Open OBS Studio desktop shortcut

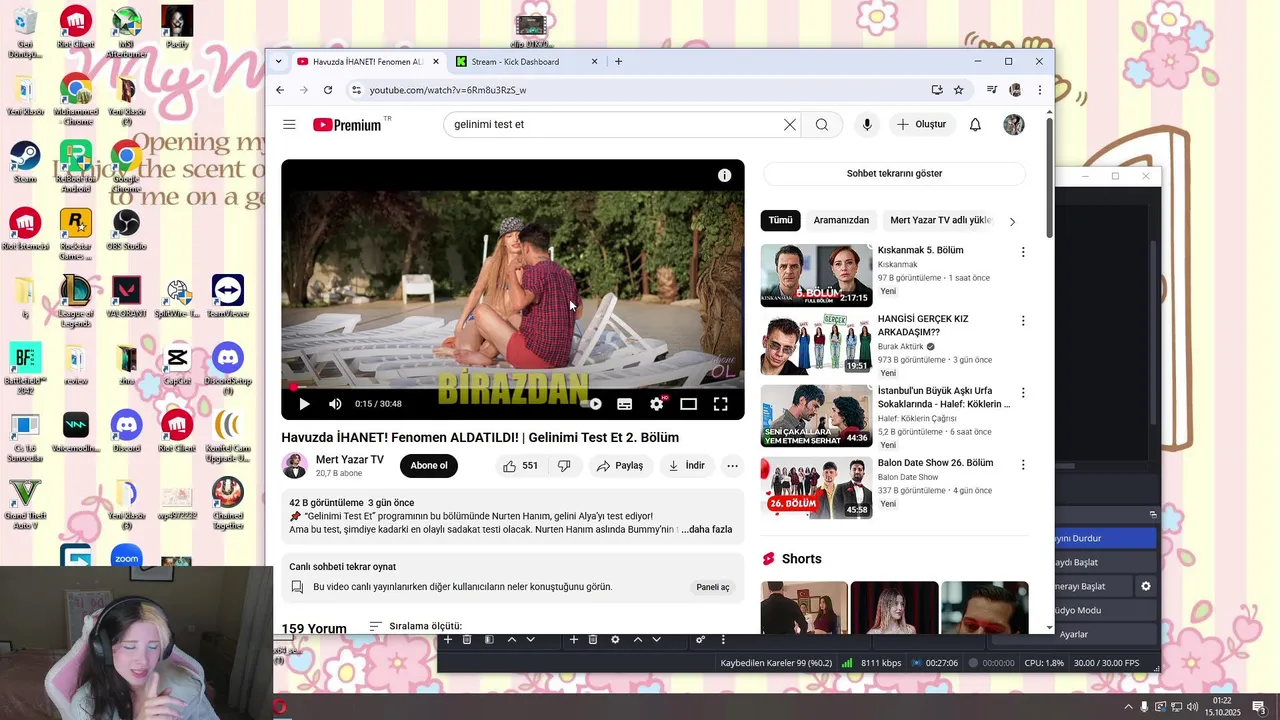pyautogui.click(x=126, y=229)
